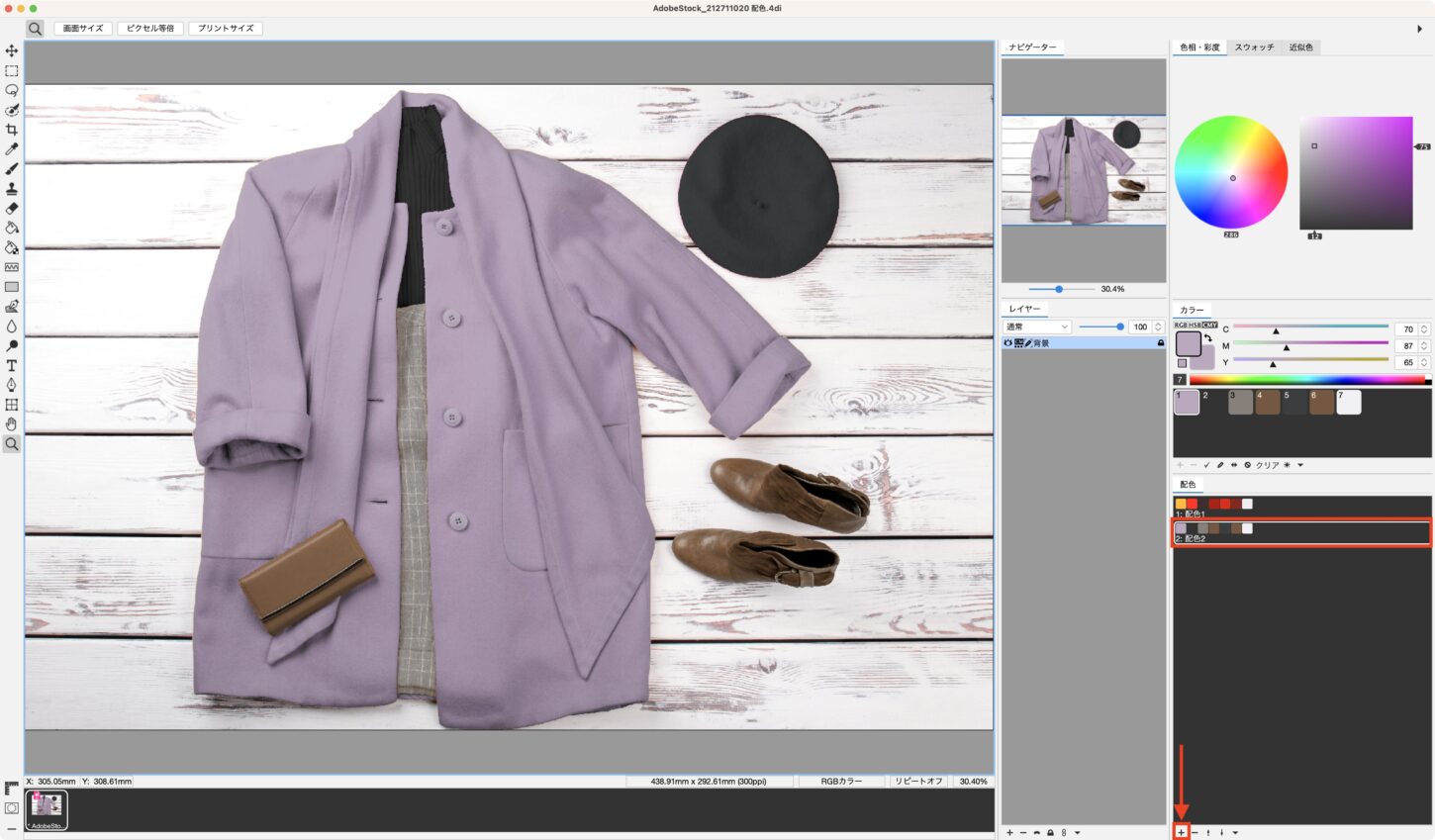Screen dimensions: 1435x840
Task: Open the 通常 blend mode dropdown
Action: [x=1037, y=327]
